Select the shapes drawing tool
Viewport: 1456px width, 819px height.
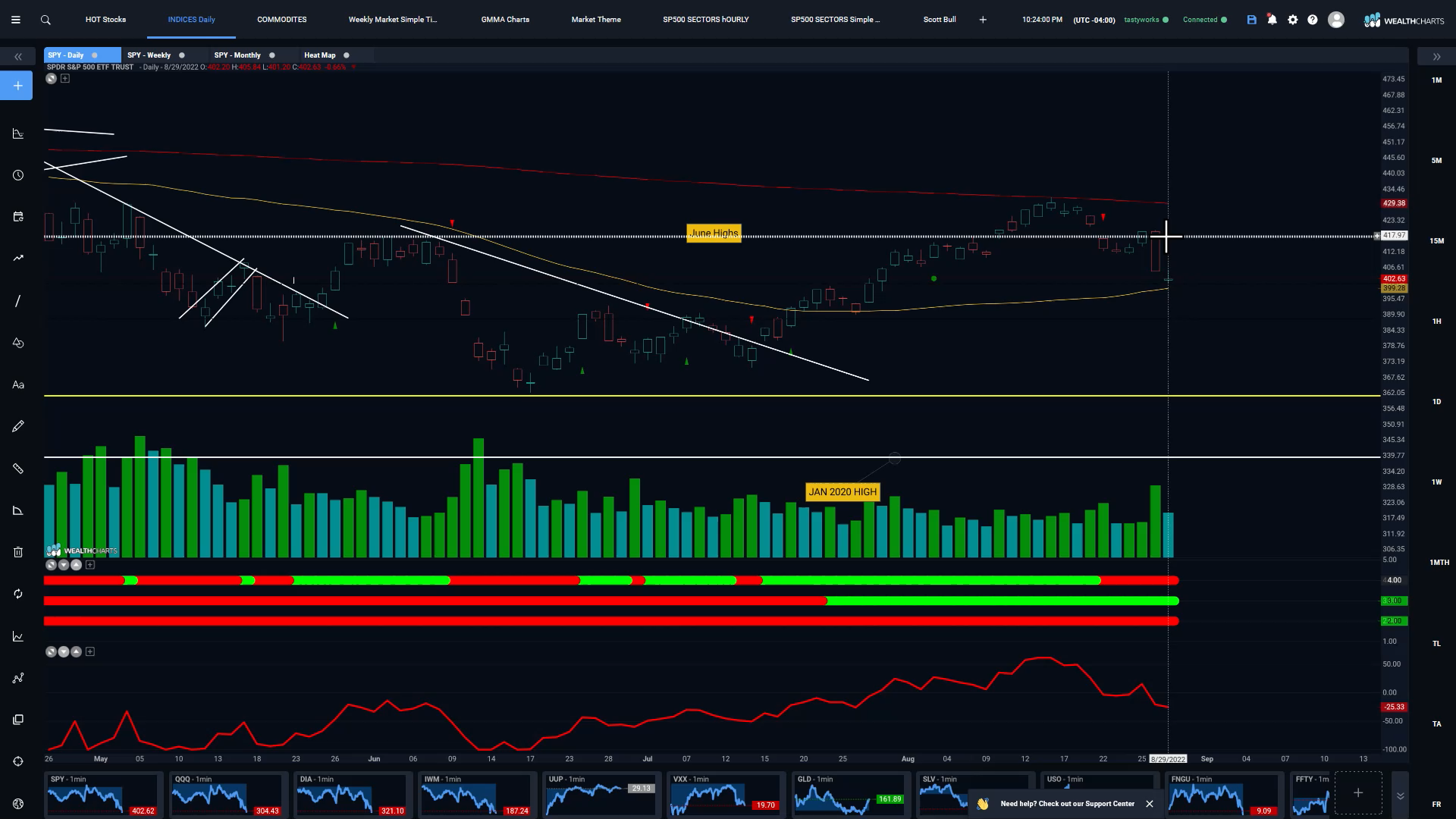[18, 343]
